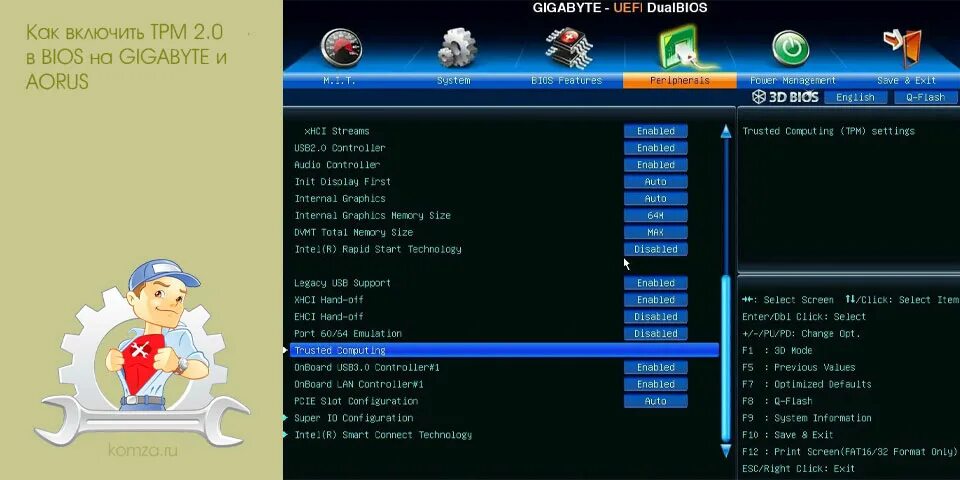The image size is (960, 480).
Task: Select the PCIE Slot Configuration label
Action: pyautogui.click(x=356, y=401)
